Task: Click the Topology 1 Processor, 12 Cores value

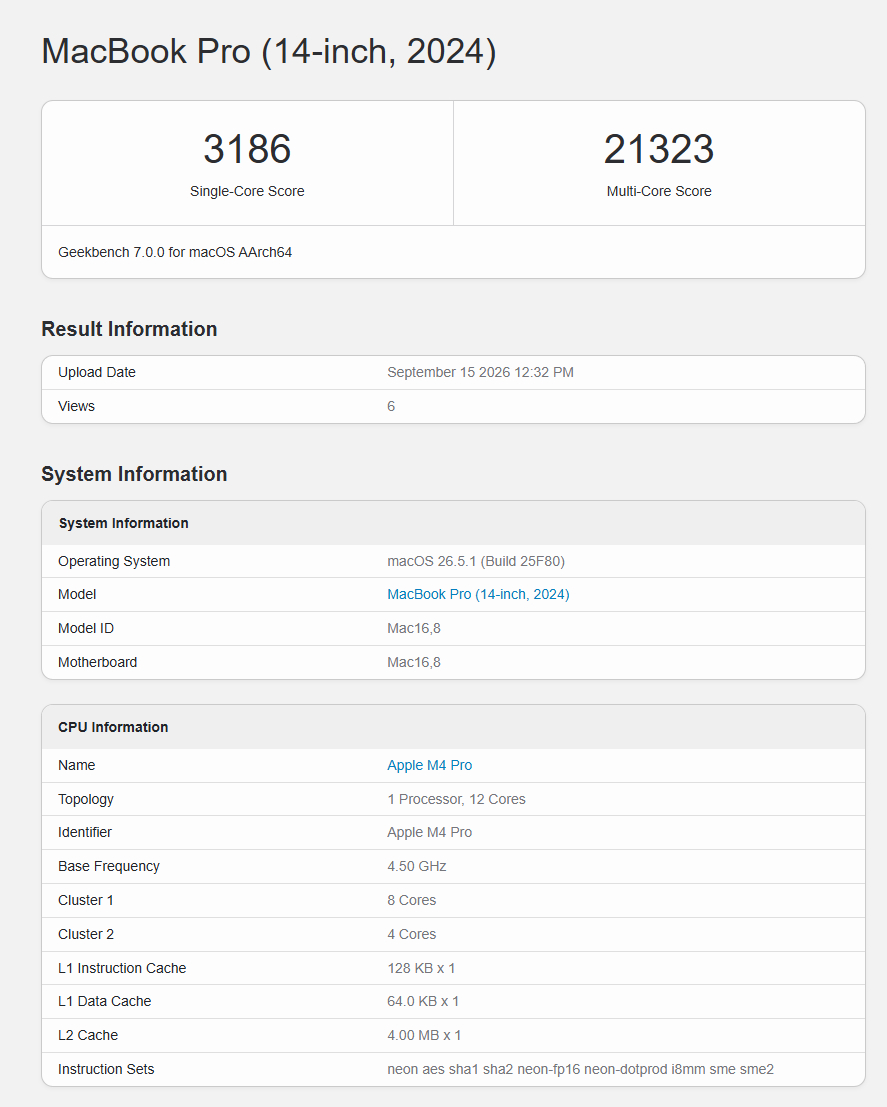Action: coord(456,799)
